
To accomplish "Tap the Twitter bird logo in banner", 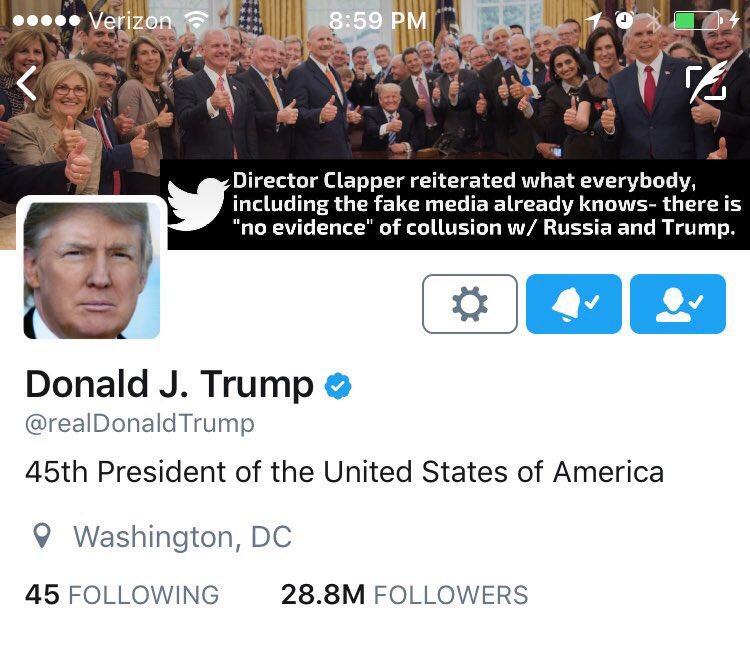I will coord(198,204).
